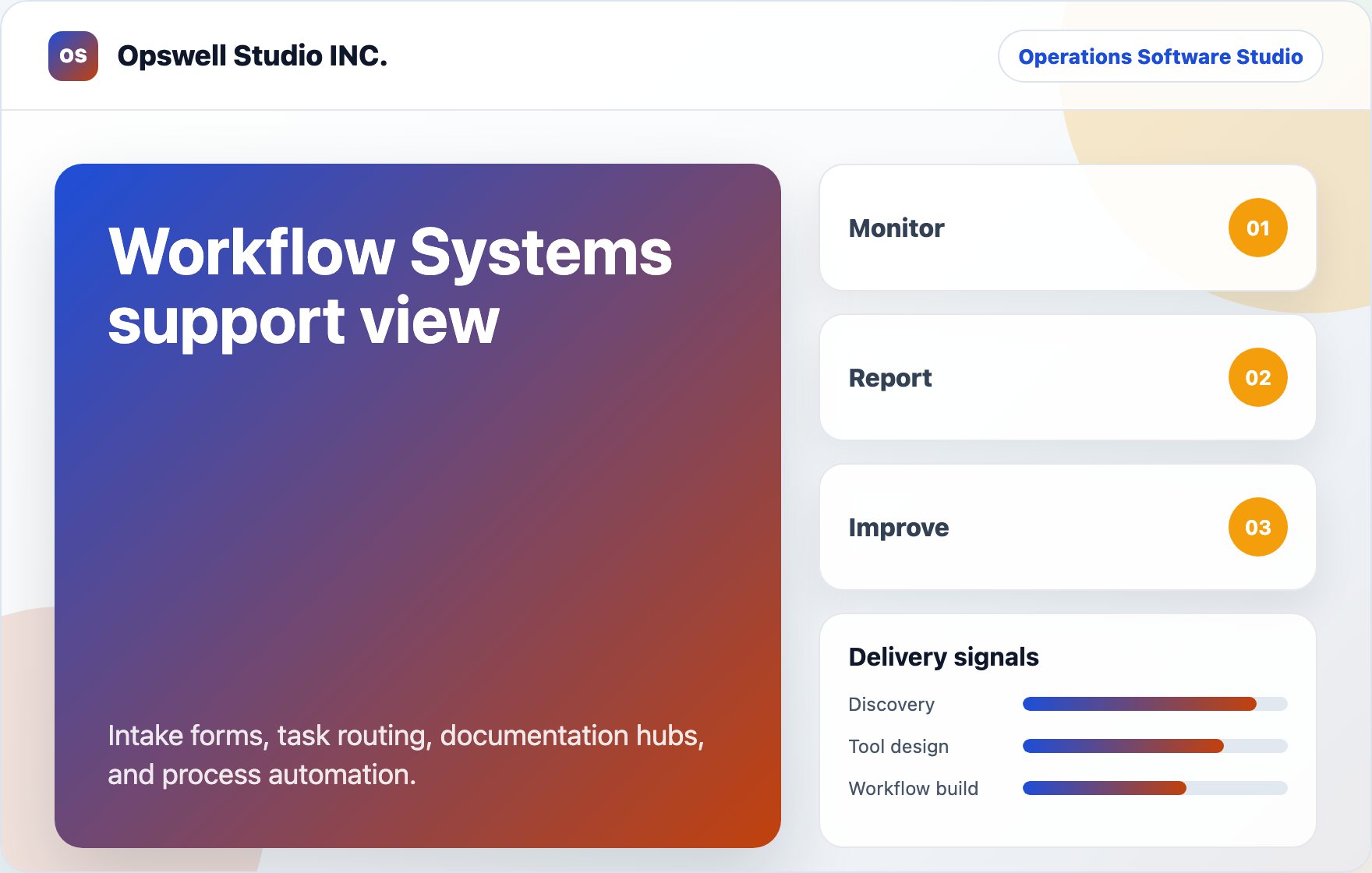The height and width of the screenshot is (873, 1372).
Task: Click the orange 03 badge
Action: pyautogui.click(x=1257, y=527)
